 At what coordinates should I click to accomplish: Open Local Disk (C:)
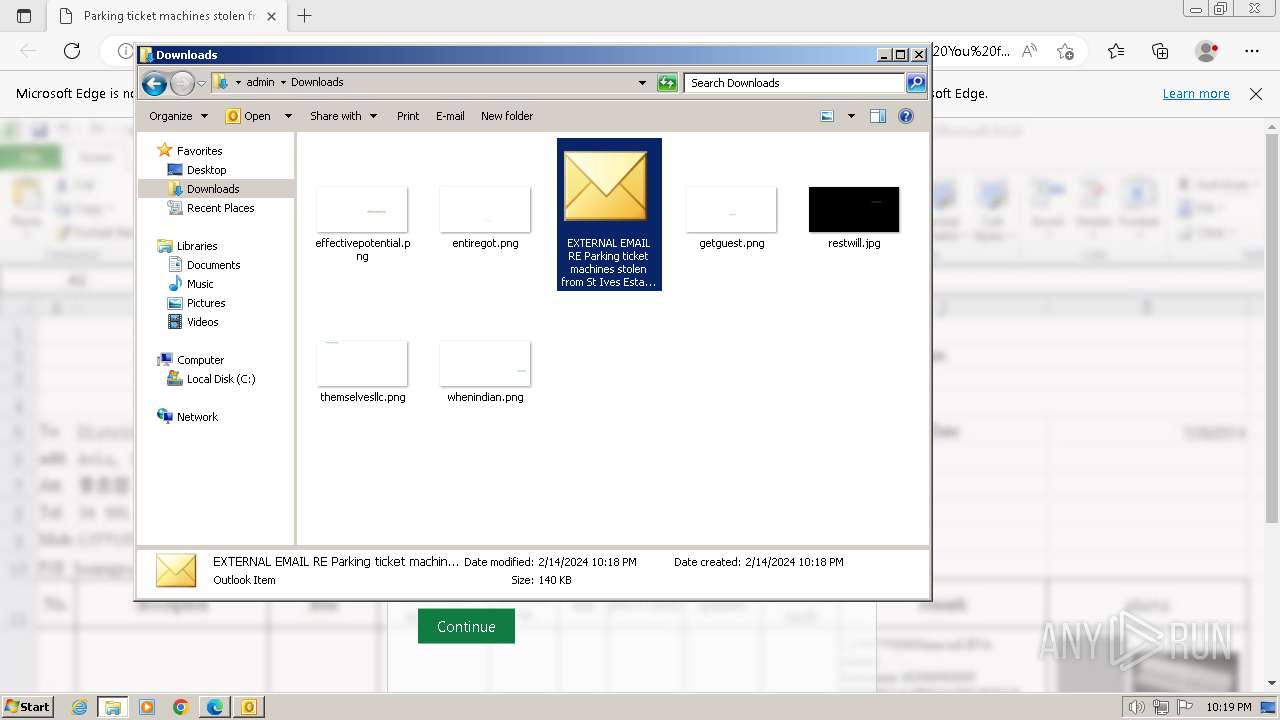[220, 379]
